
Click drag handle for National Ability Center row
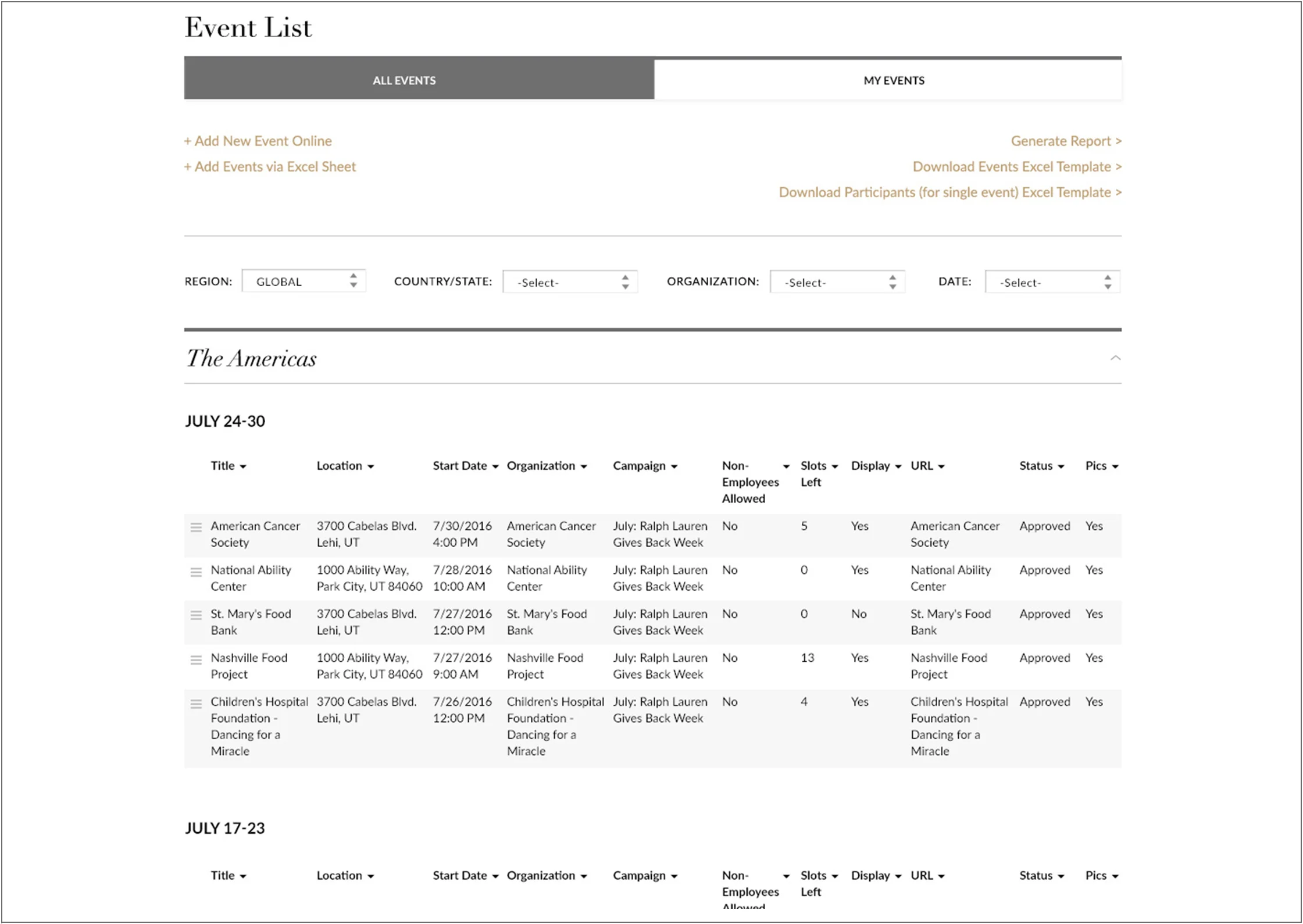tap(196, 572)
